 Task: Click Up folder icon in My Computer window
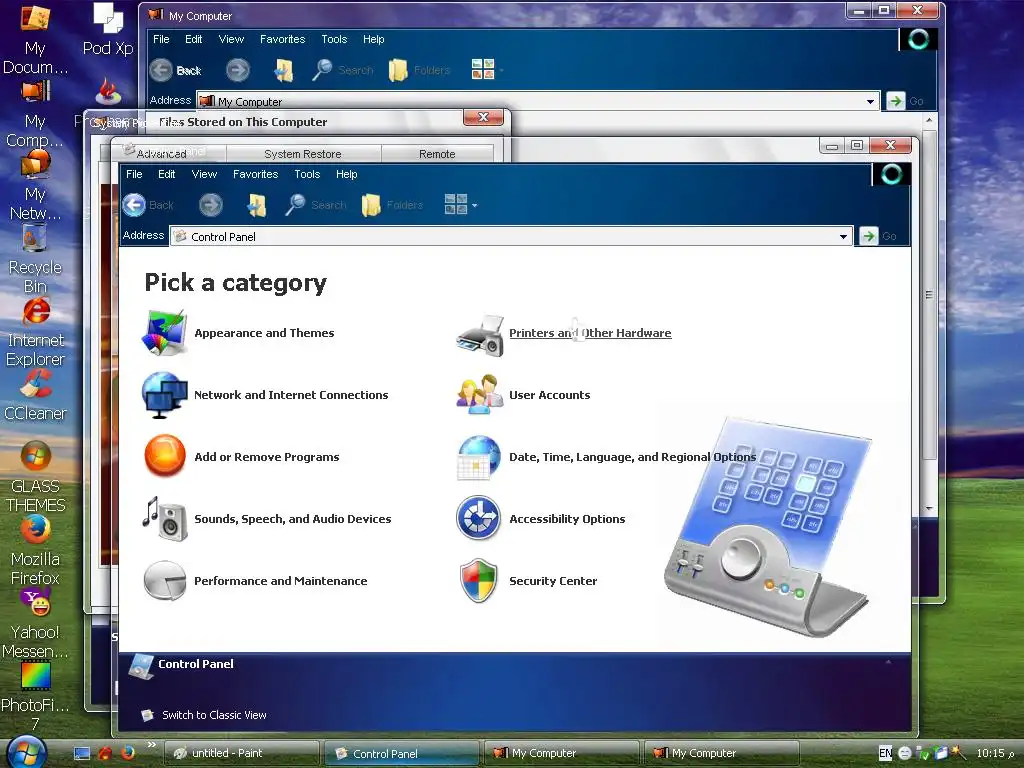(x=283, y=70)
